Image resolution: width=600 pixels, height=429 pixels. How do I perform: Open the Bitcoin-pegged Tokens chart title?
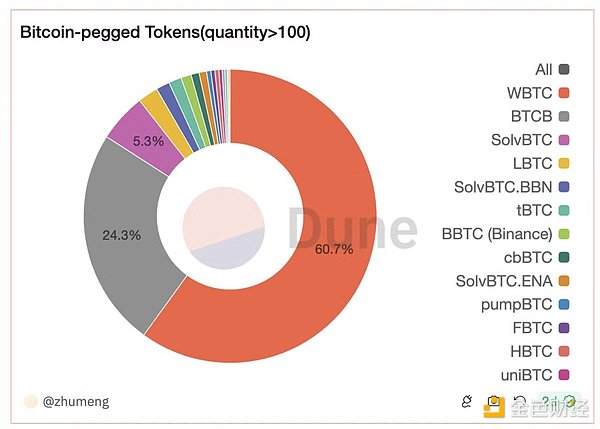click(165, 32)
